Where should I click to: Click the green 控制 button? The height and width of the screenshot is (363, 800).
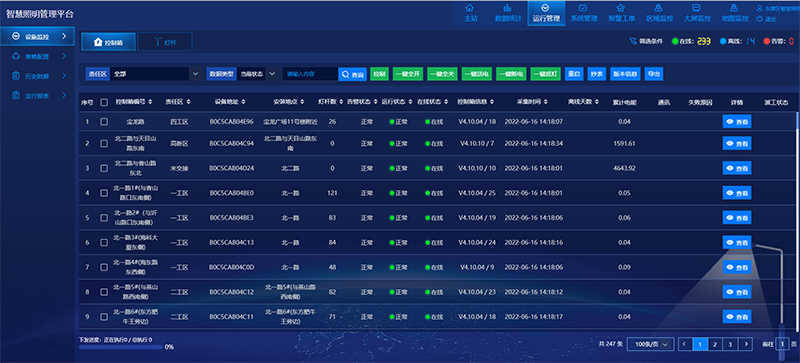(379, 74)
